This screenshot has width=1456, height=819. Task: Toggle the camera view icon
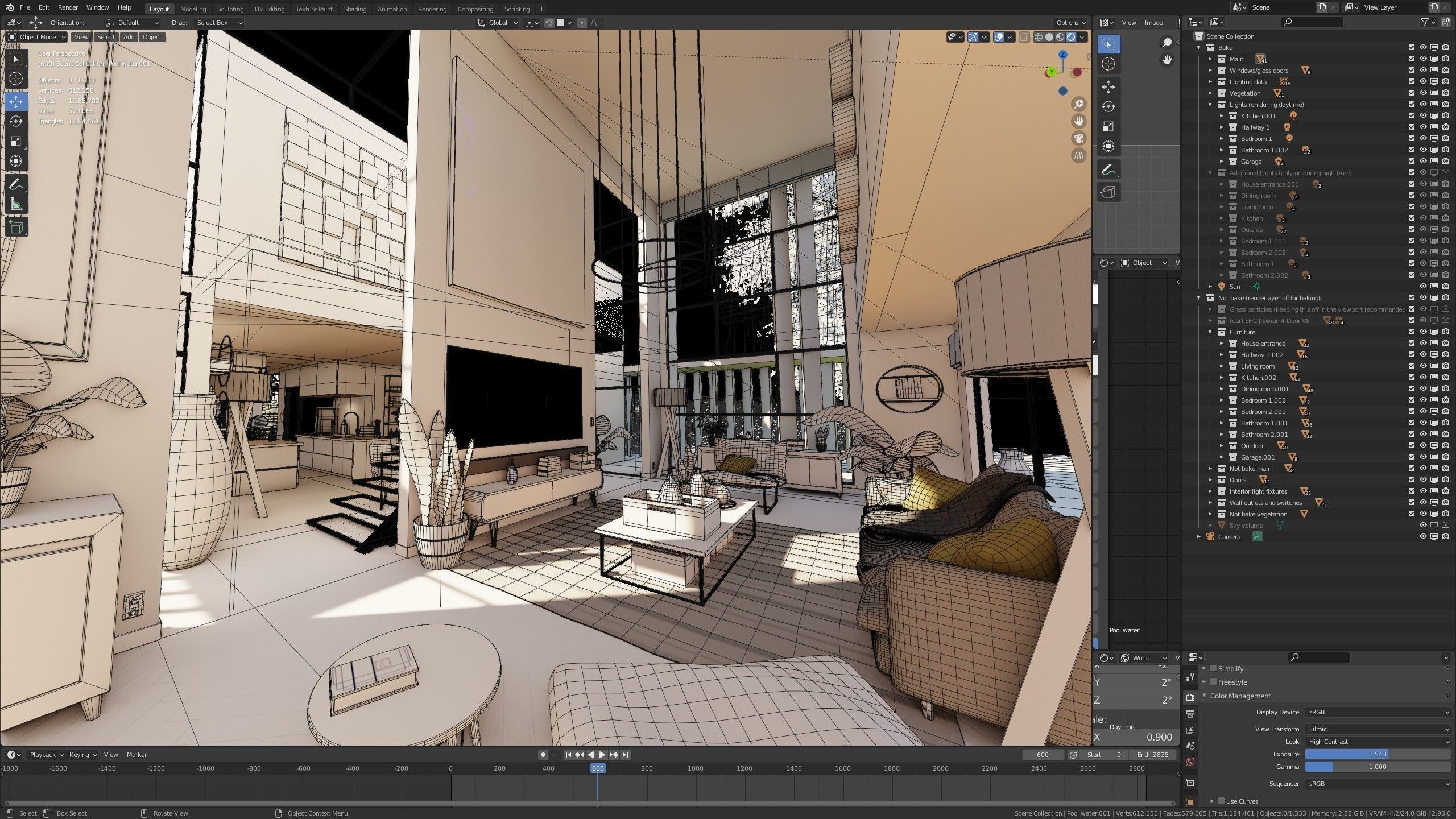pos(1078,138)
